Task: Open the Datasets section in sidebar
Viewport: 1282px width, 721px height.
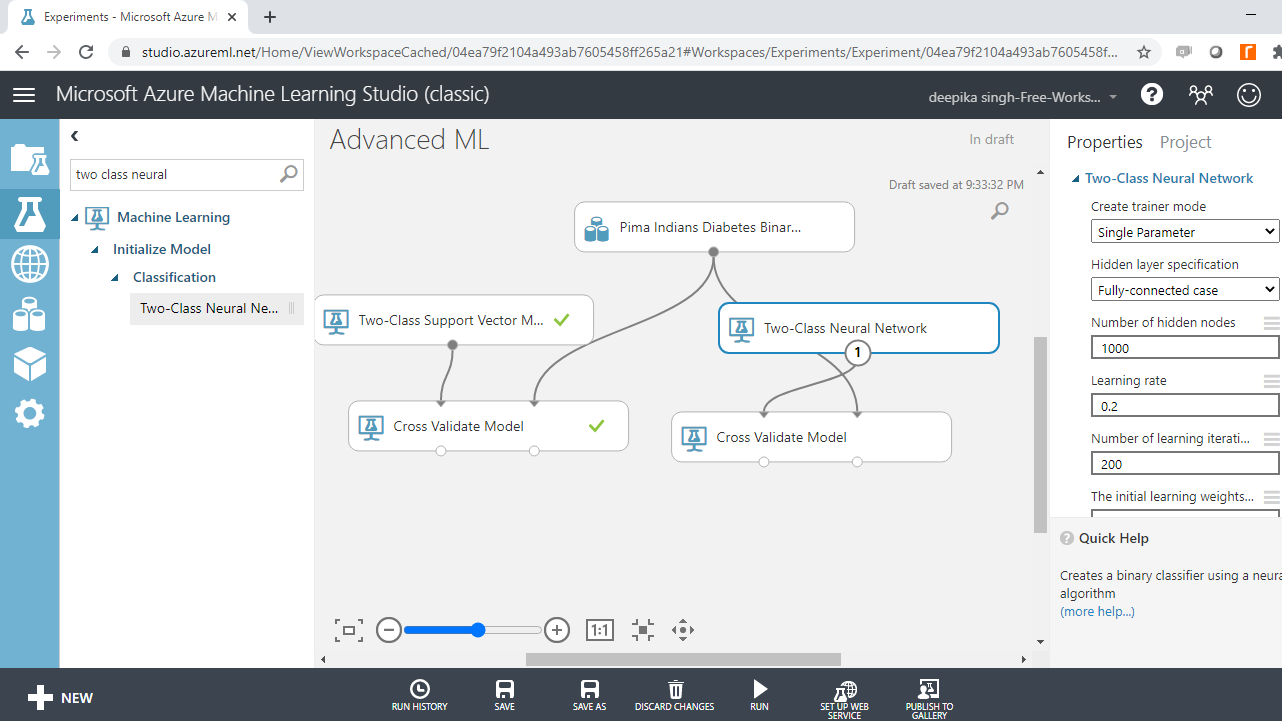Action: coord(29,315)
